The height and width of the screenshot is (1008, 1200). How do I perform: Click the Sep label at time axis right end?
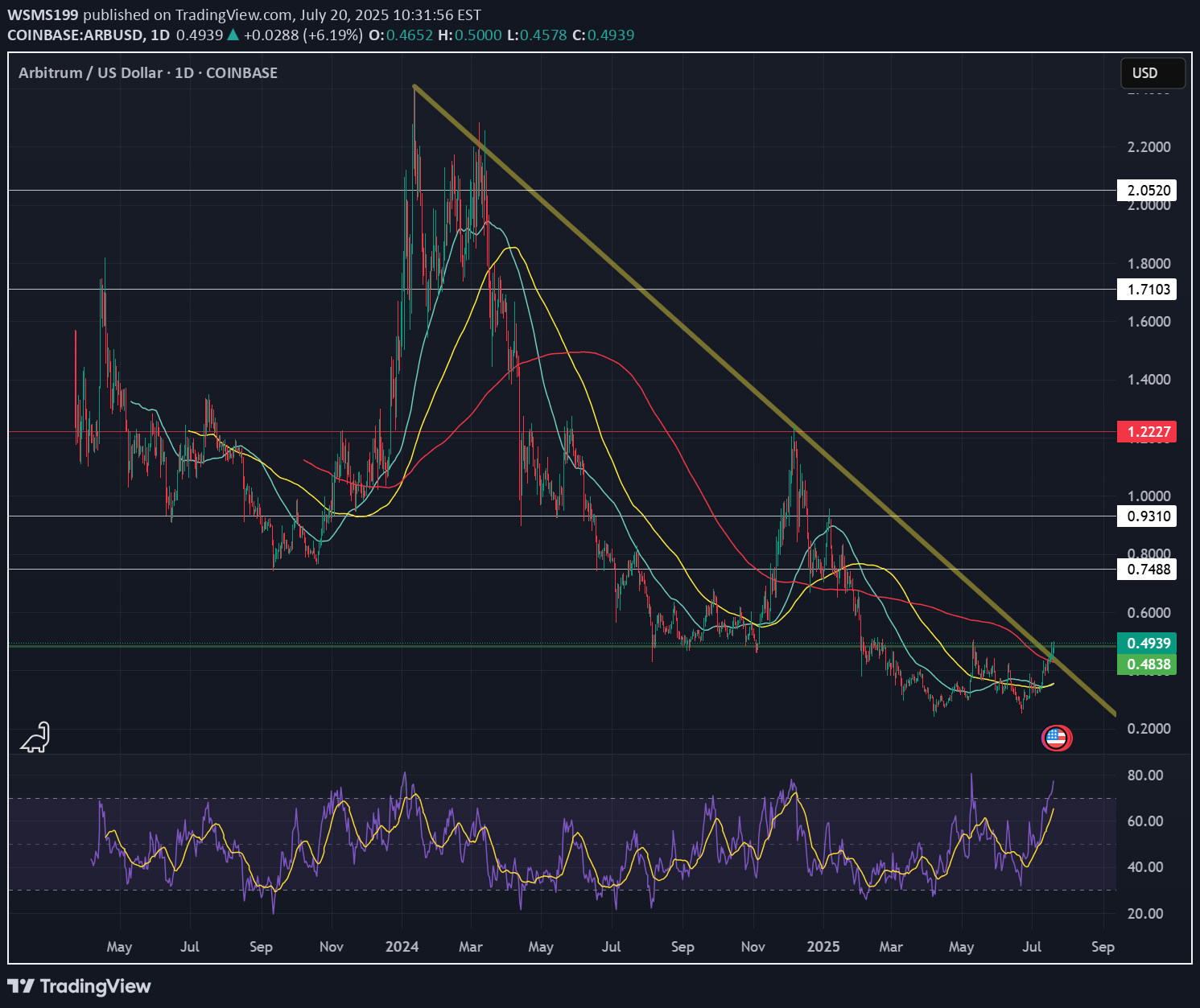[1103, 947]
